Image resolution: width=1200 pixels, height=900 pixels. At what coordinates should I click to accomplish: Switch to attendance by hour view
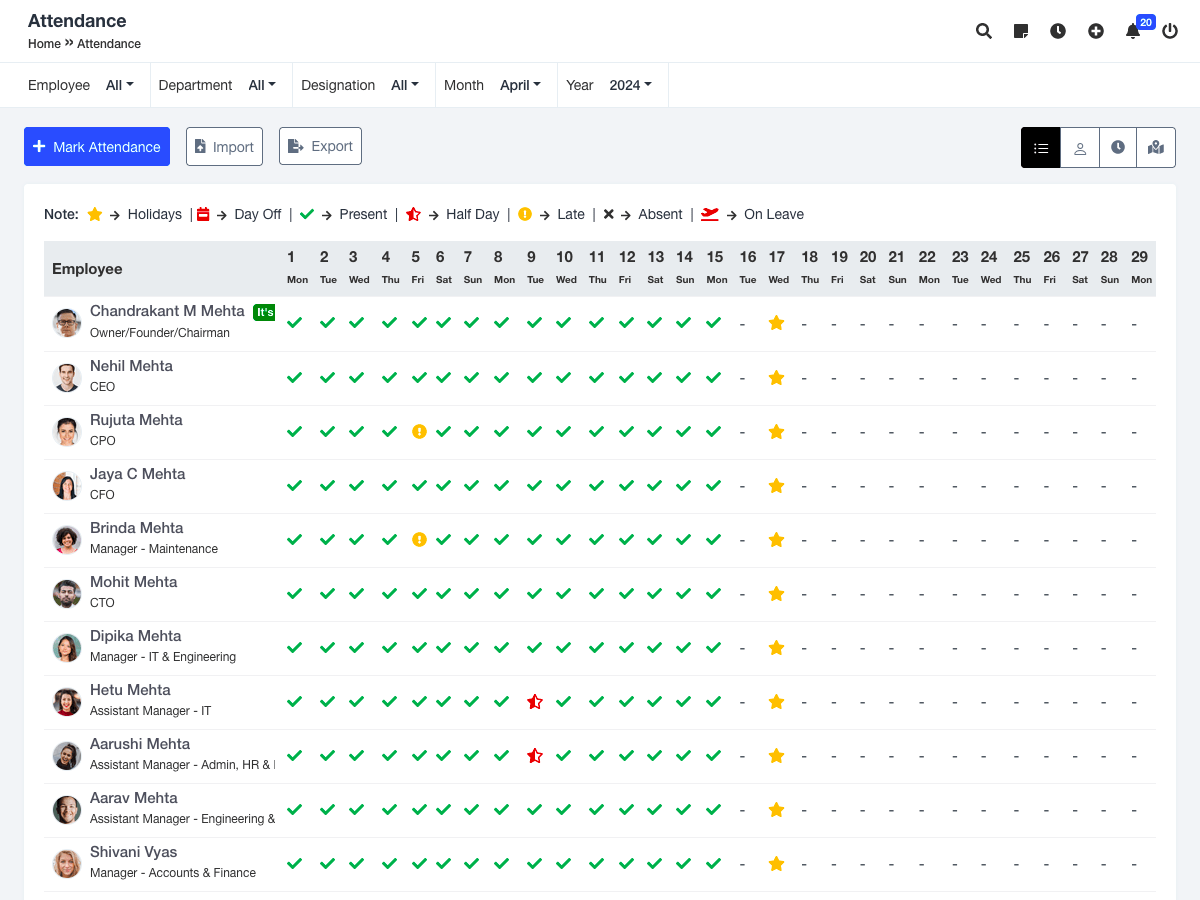point(1118,148)
